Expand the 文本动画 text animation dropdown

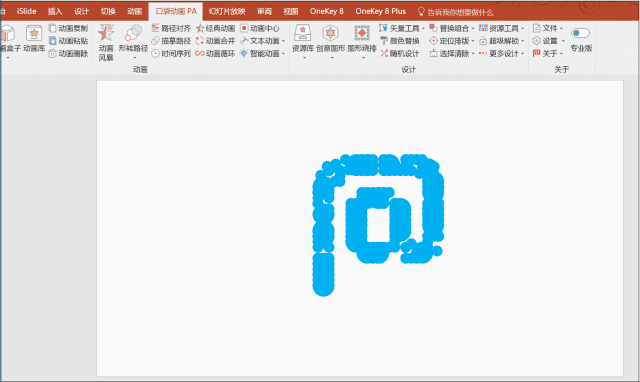[x=283, y=41]
